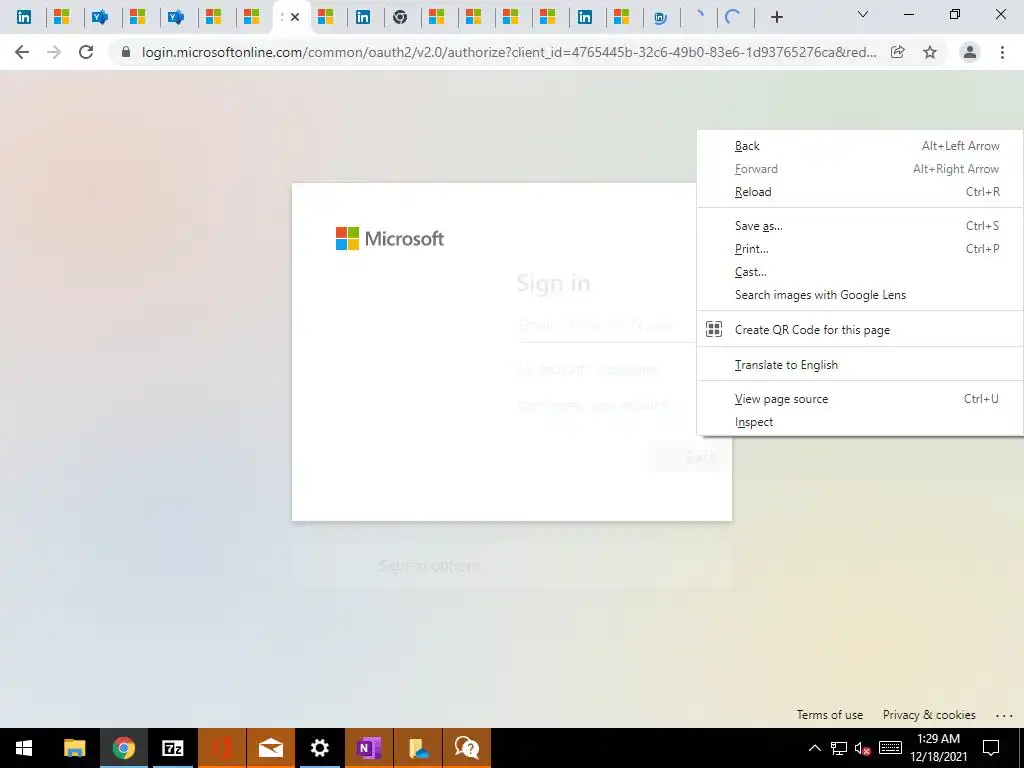1024x768 pixels.
Task: Choose Forward in the context menu
Action: [859, 168]
